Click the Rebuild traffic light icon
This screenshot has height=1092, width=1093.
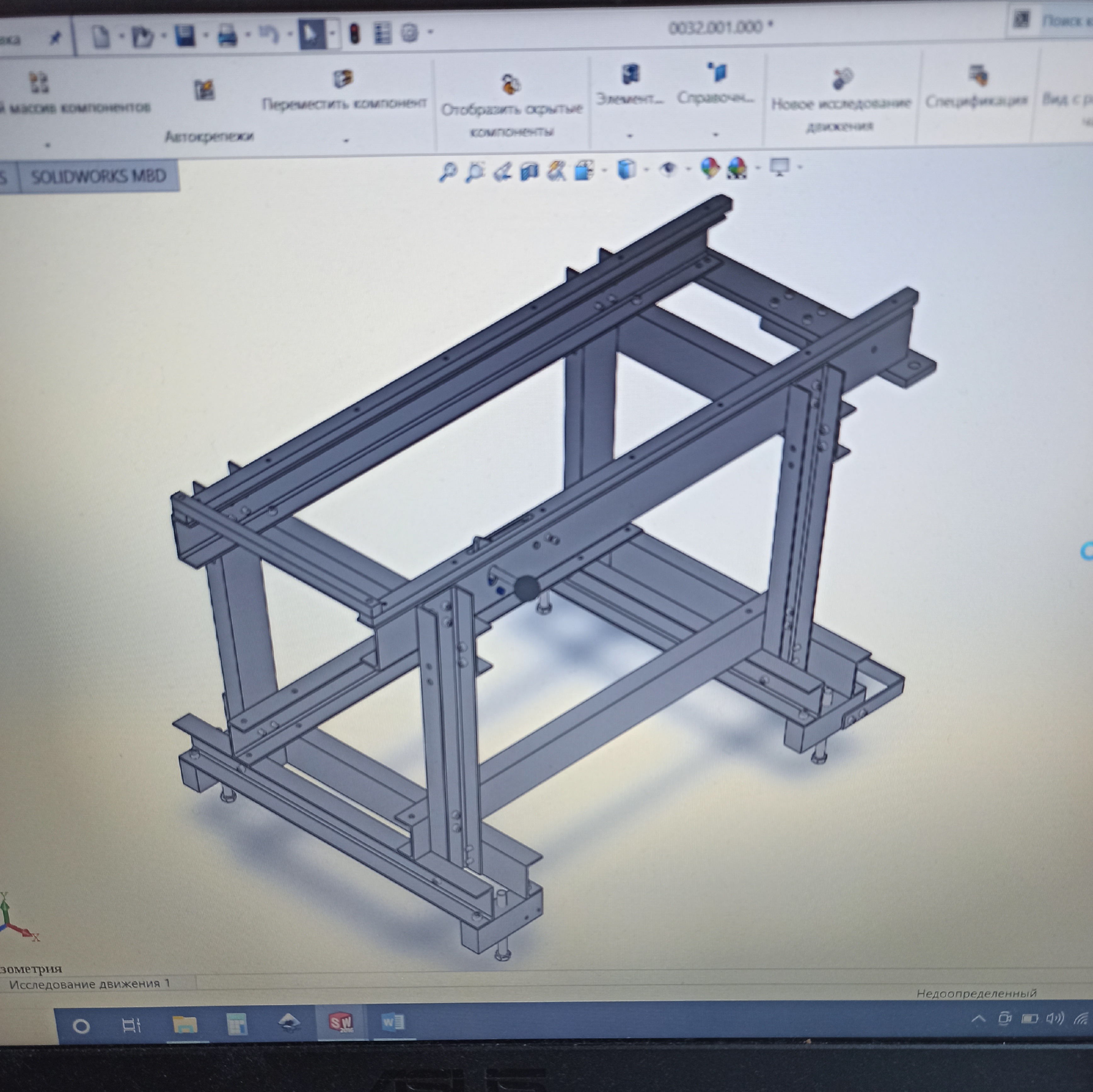coord(355,34)
